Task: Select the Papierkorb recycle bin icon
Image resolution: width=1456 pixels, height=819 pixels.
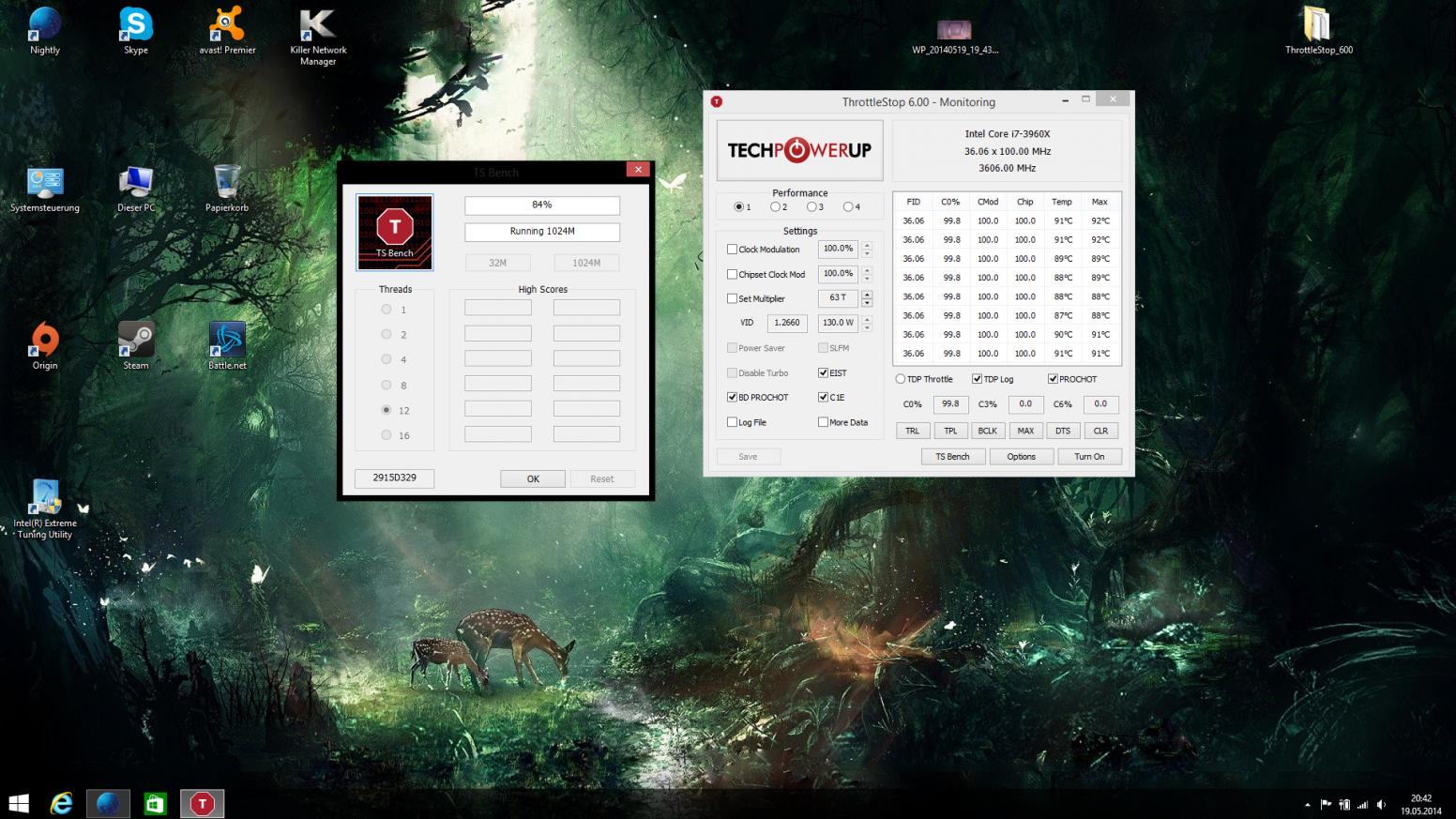Action: (227, 189)
